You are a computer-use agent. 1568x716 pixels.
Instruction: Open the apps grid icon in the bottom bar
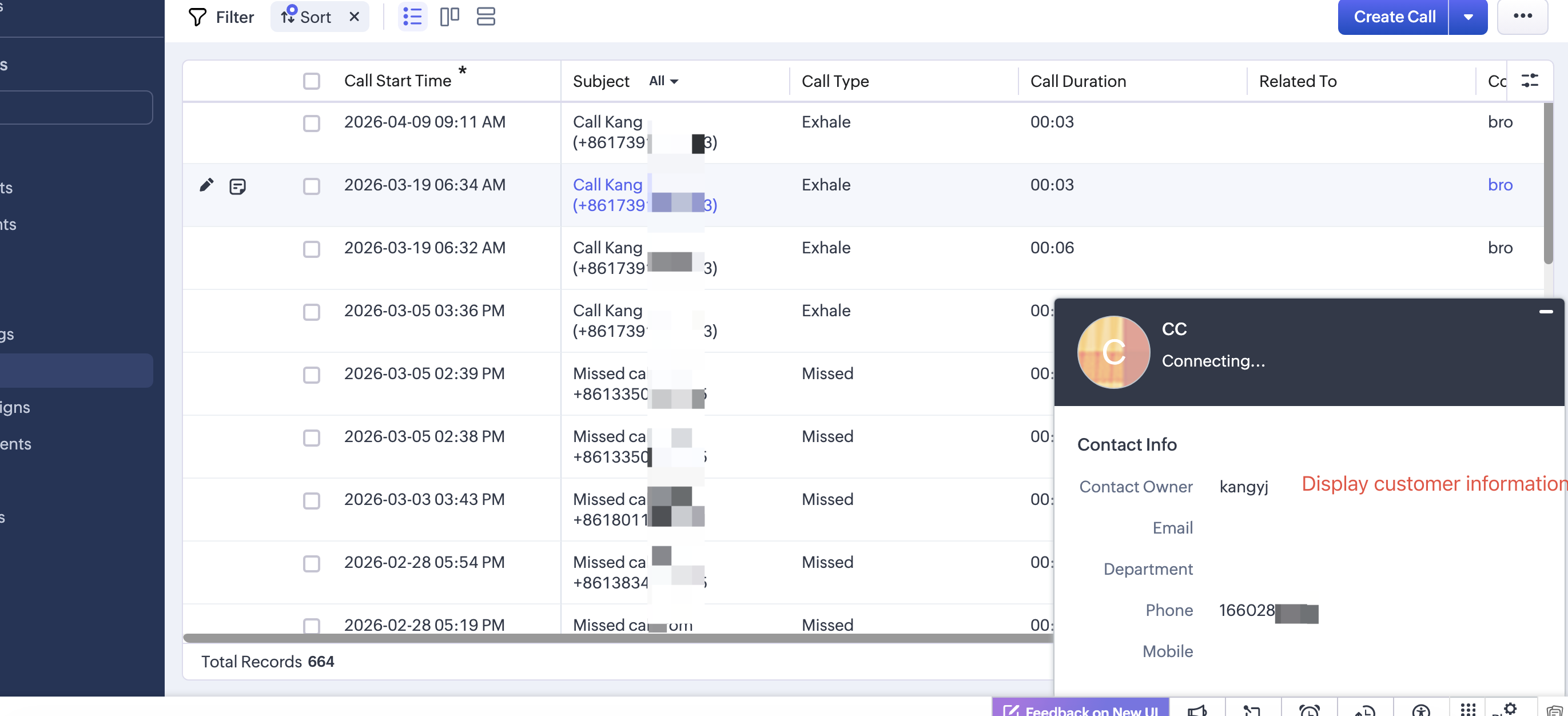click(1467, 709)
